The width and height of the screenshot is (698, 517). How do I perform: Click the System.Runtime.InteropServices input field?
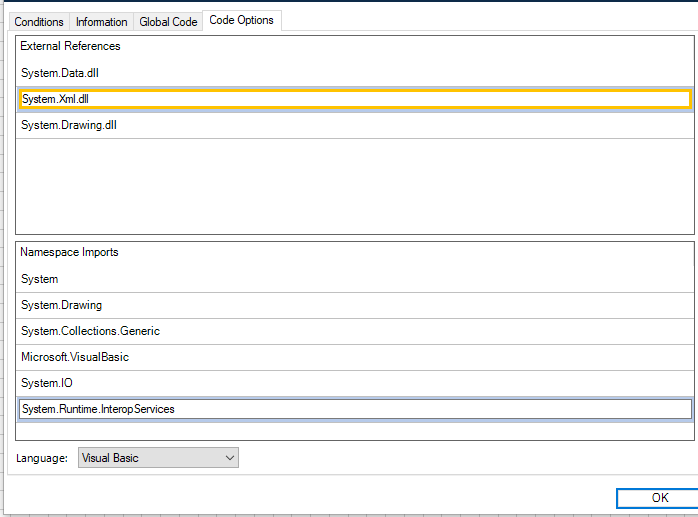click(x=354, y=409)
